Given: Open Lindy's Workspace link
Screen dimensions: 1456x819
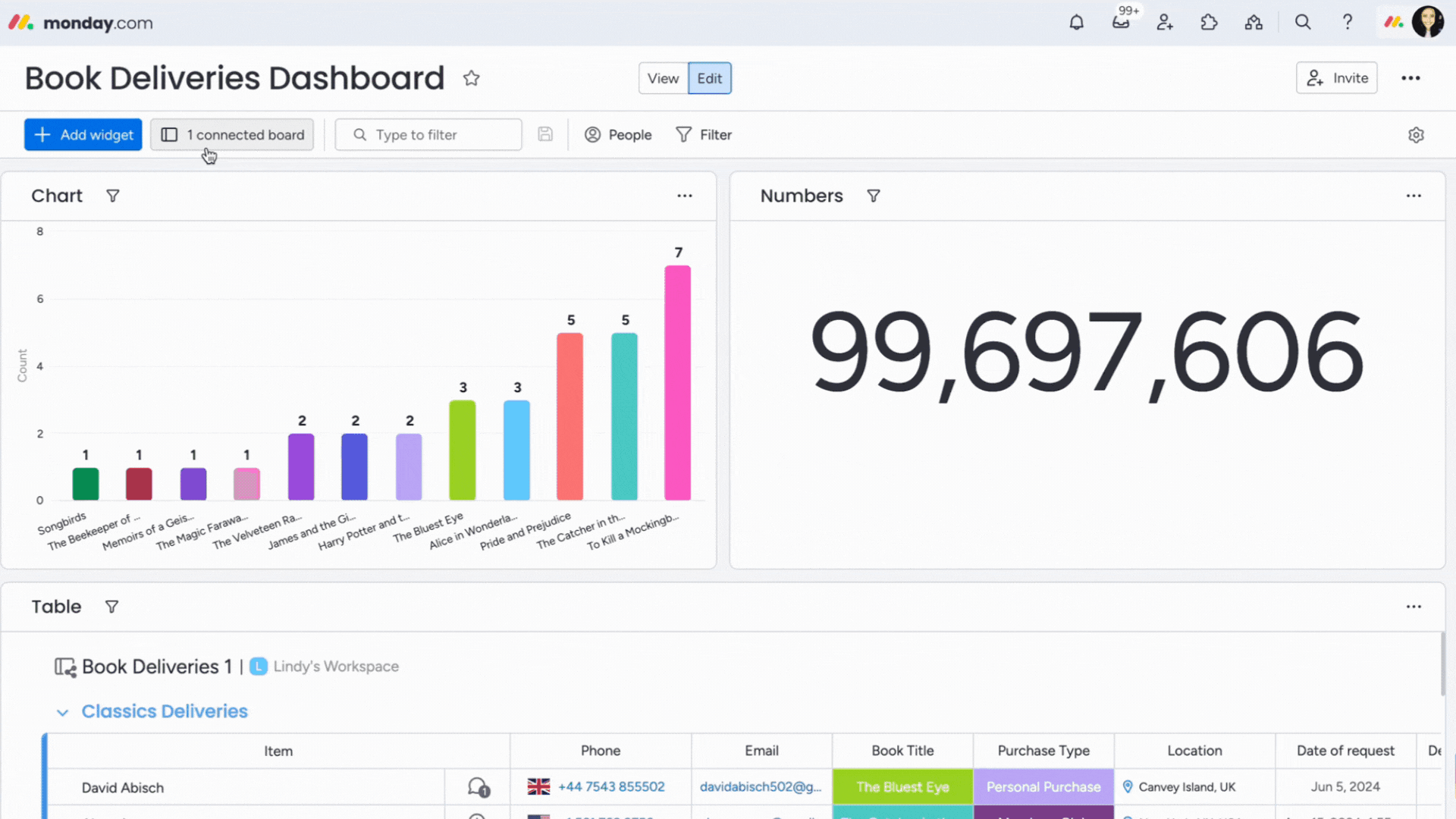Looking at the screenshot, I should coord(336,667).
